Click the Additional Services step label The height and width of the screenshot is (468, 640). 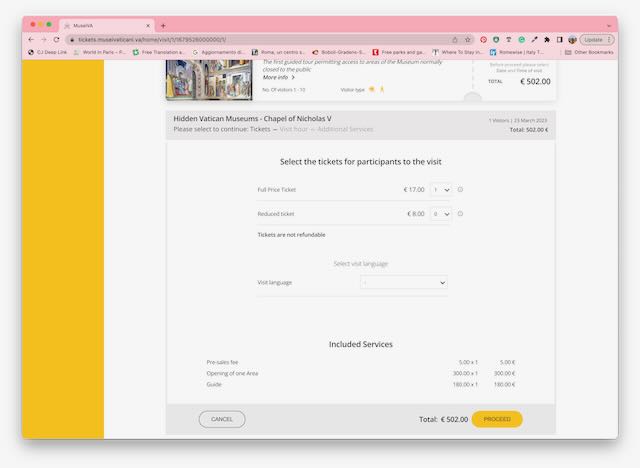345,129
